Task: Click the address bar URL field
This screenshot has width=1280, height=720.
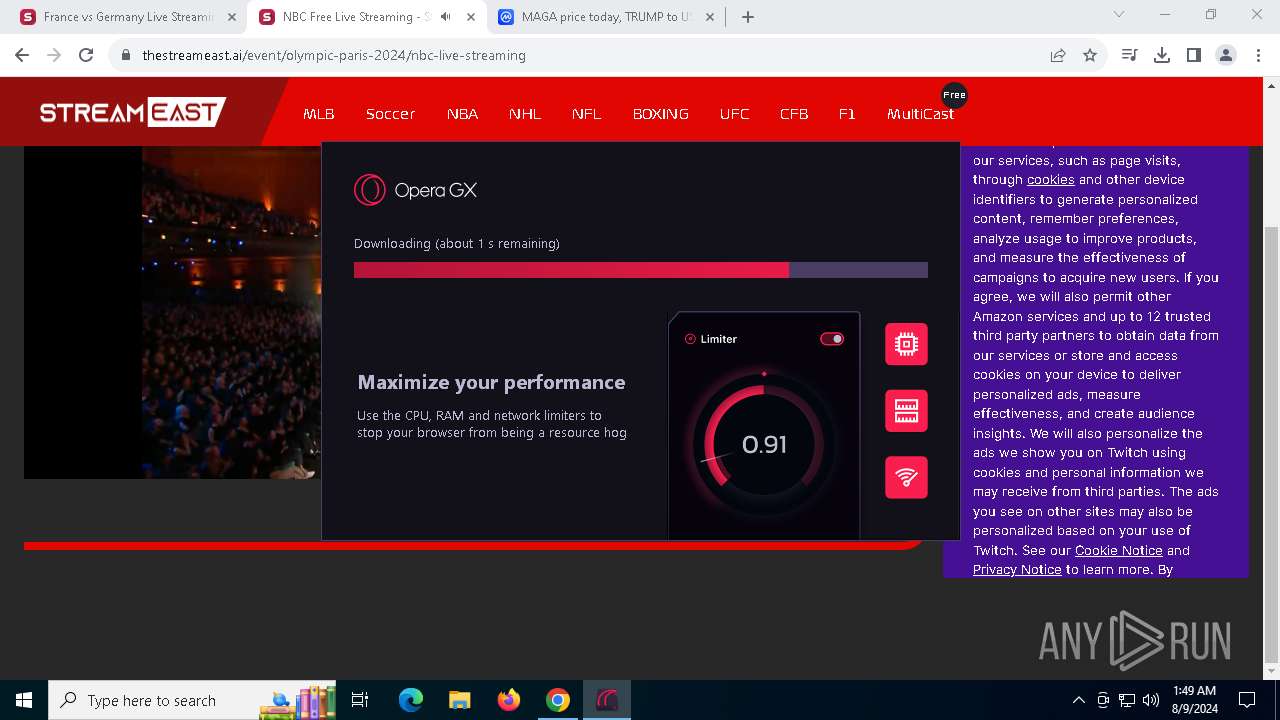Action: pos(577,55)
